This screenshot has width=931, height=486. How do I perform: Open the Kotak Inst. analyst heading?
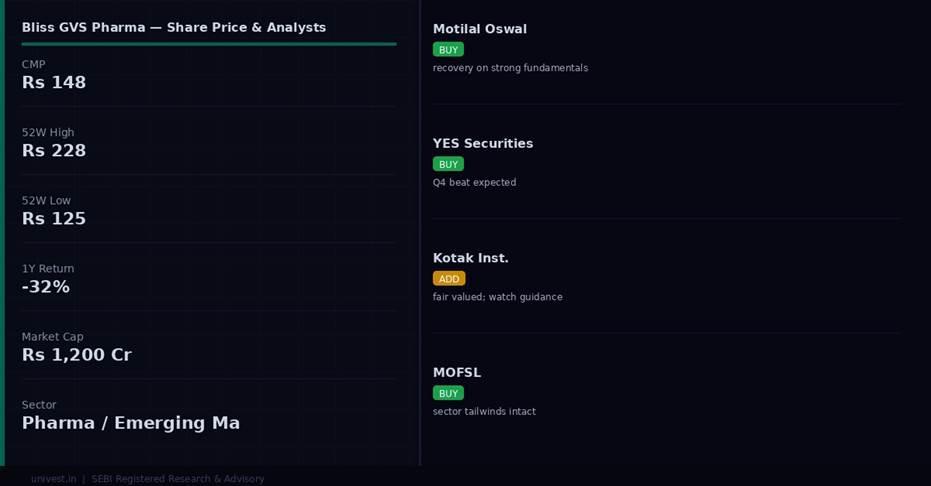pos(471,258)
